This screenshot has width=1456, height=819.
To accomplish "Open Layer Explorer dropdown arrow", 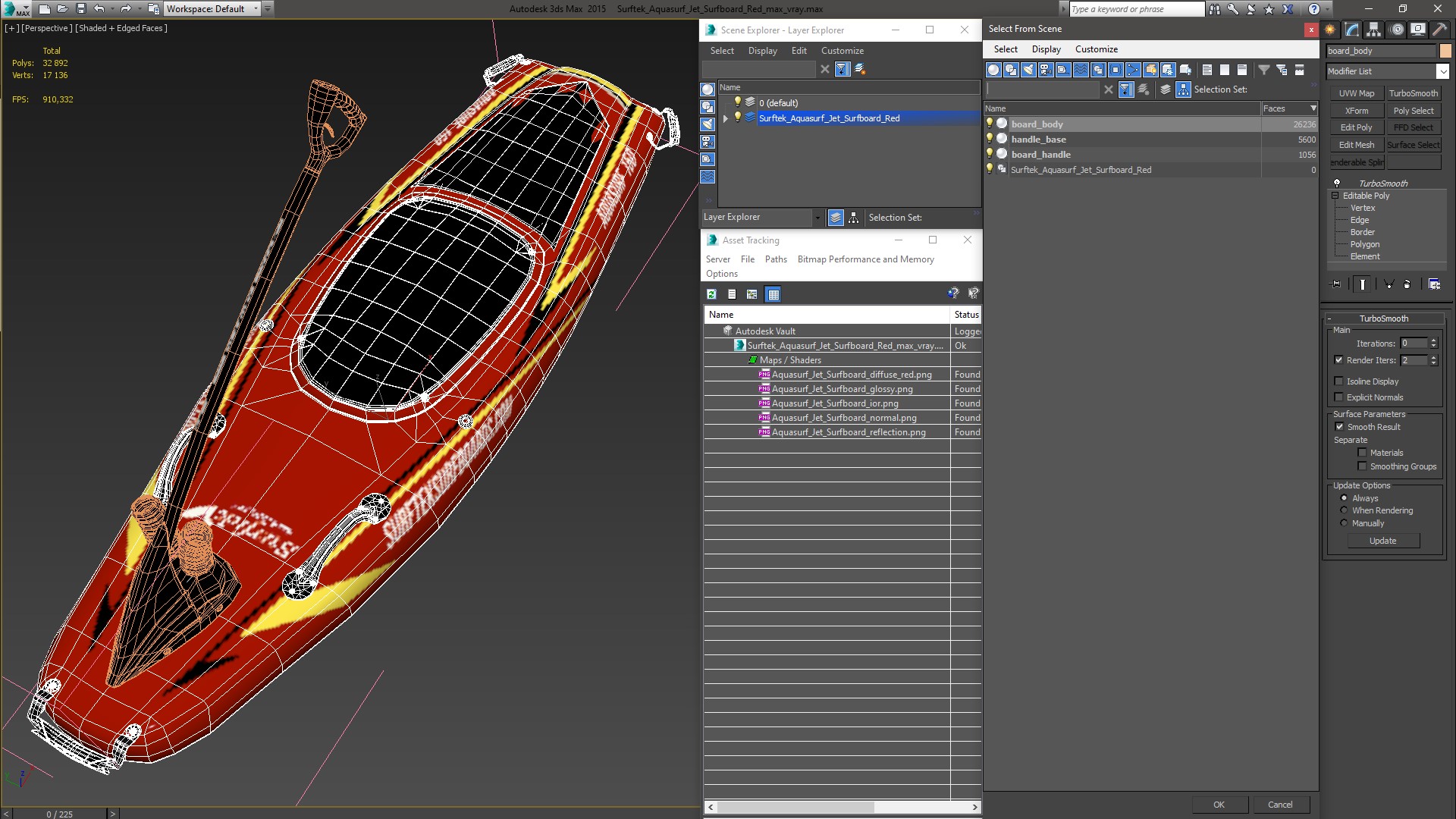I will tap(817, 218).
